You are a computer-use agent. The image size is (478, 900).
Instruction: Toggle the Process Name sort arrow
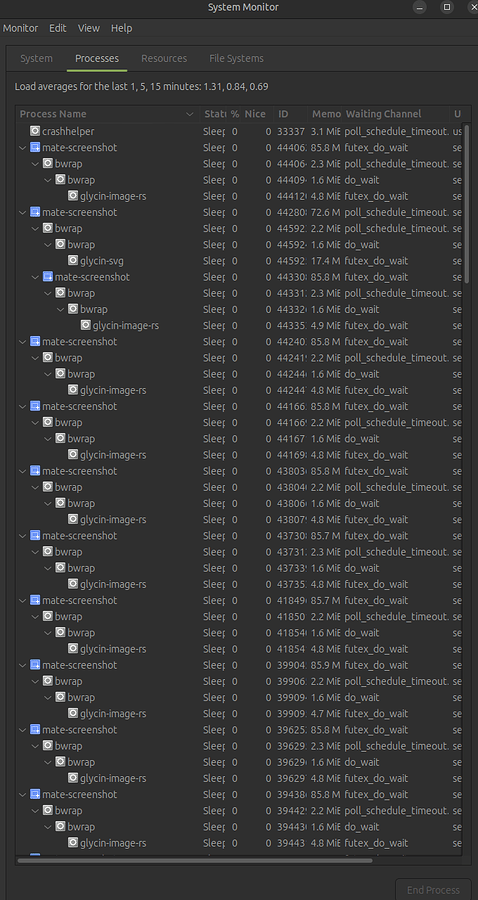[190, 114]
